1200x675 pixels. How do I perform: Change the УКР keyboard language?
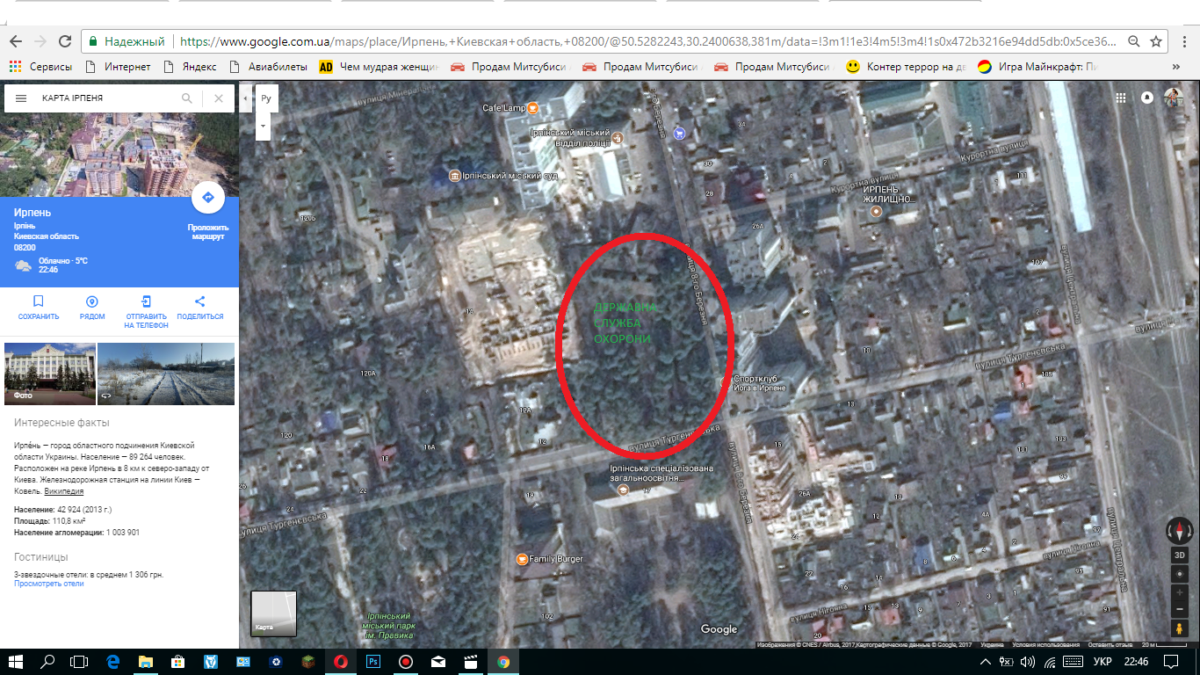1102,662
